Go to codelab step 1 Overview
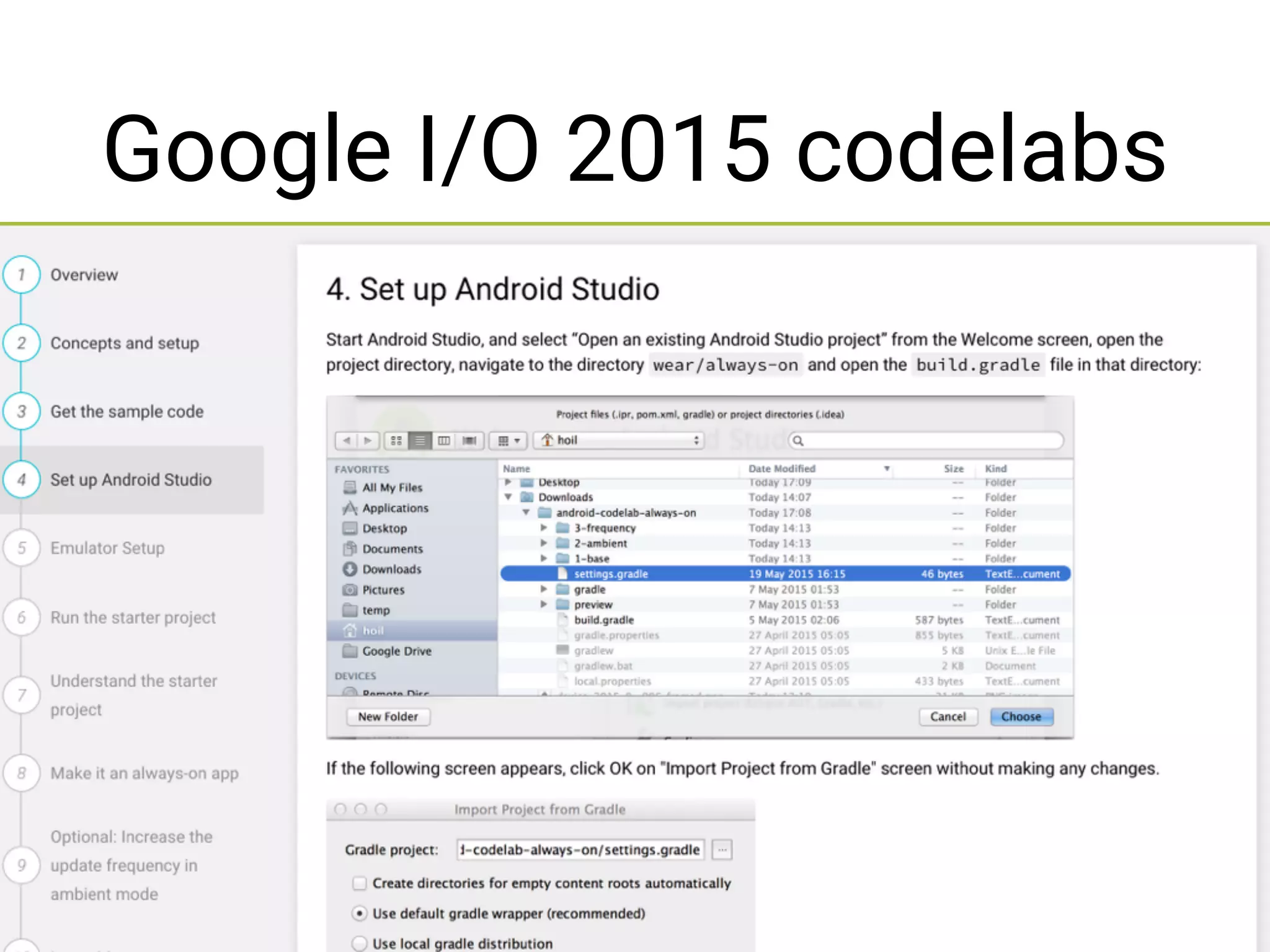The width and height of the screenshot is (1270, 952). click(x=62, y=275)
